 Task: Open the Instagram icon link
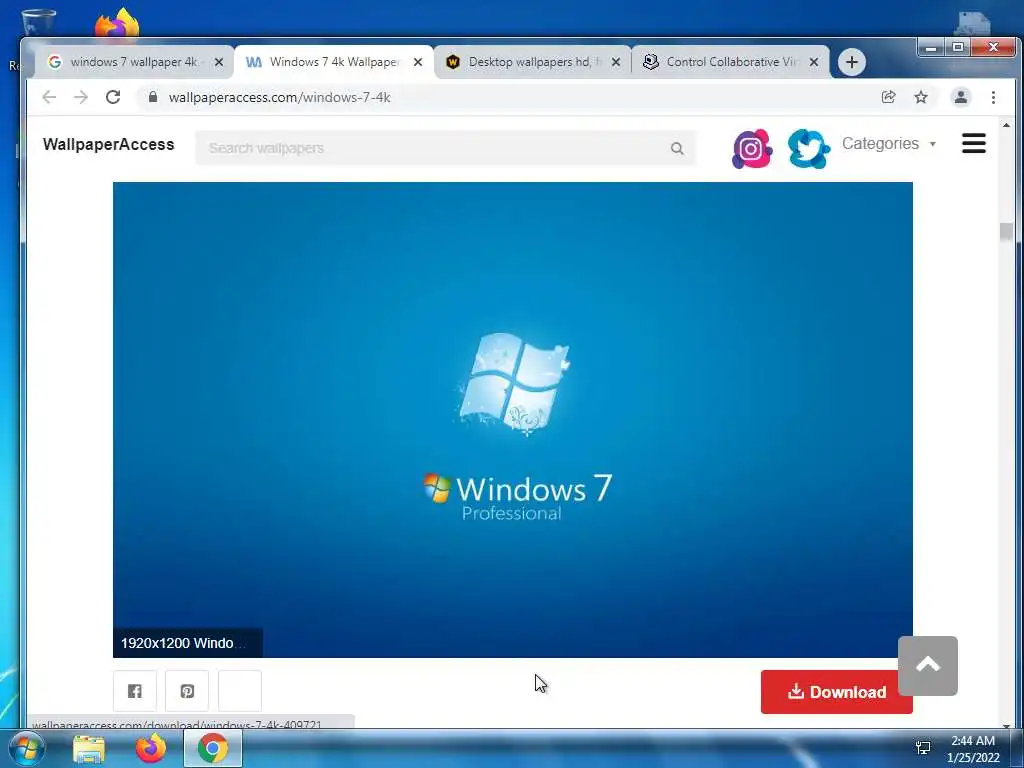pyautogui.click(x=752, y=149)
